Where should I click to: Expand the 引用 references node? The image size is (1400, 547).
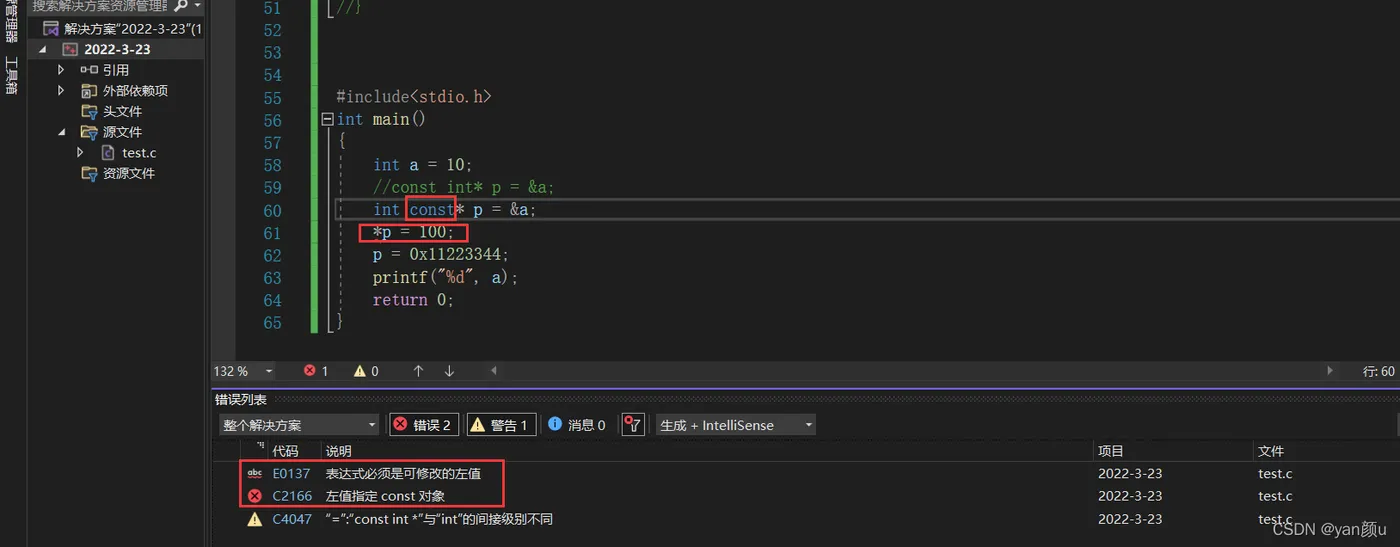[x=61, y=70]
